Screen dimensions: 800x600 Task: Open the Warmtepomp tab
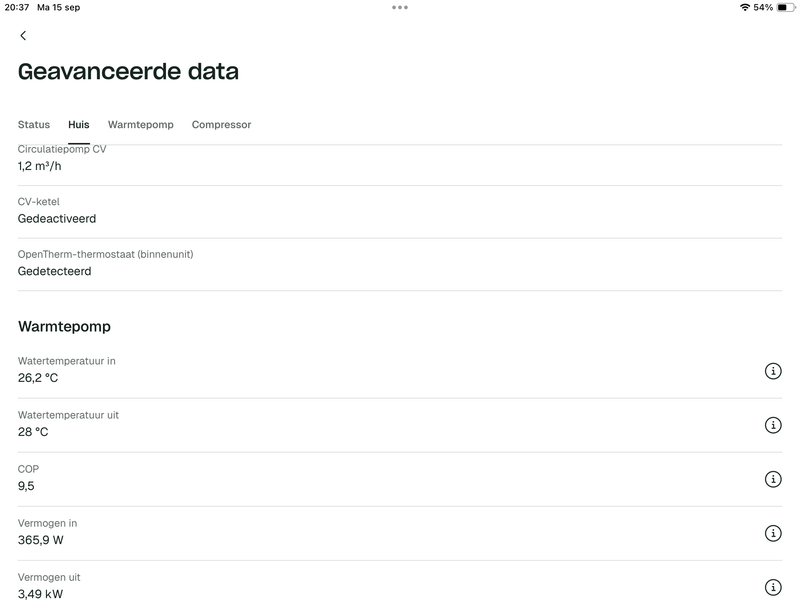click(141, 125)
